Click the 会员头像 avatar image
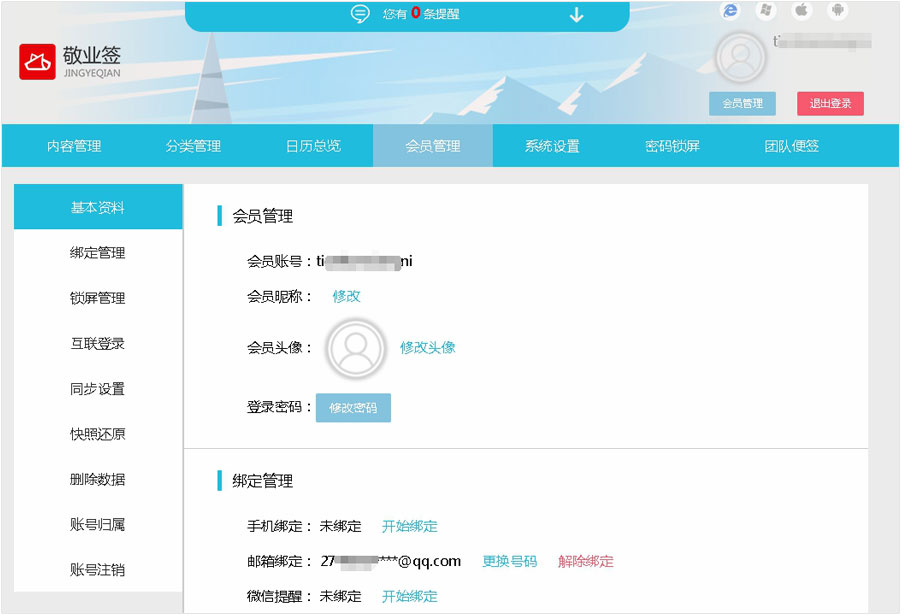This screenshot has height=616, width=904. point(356,348)
